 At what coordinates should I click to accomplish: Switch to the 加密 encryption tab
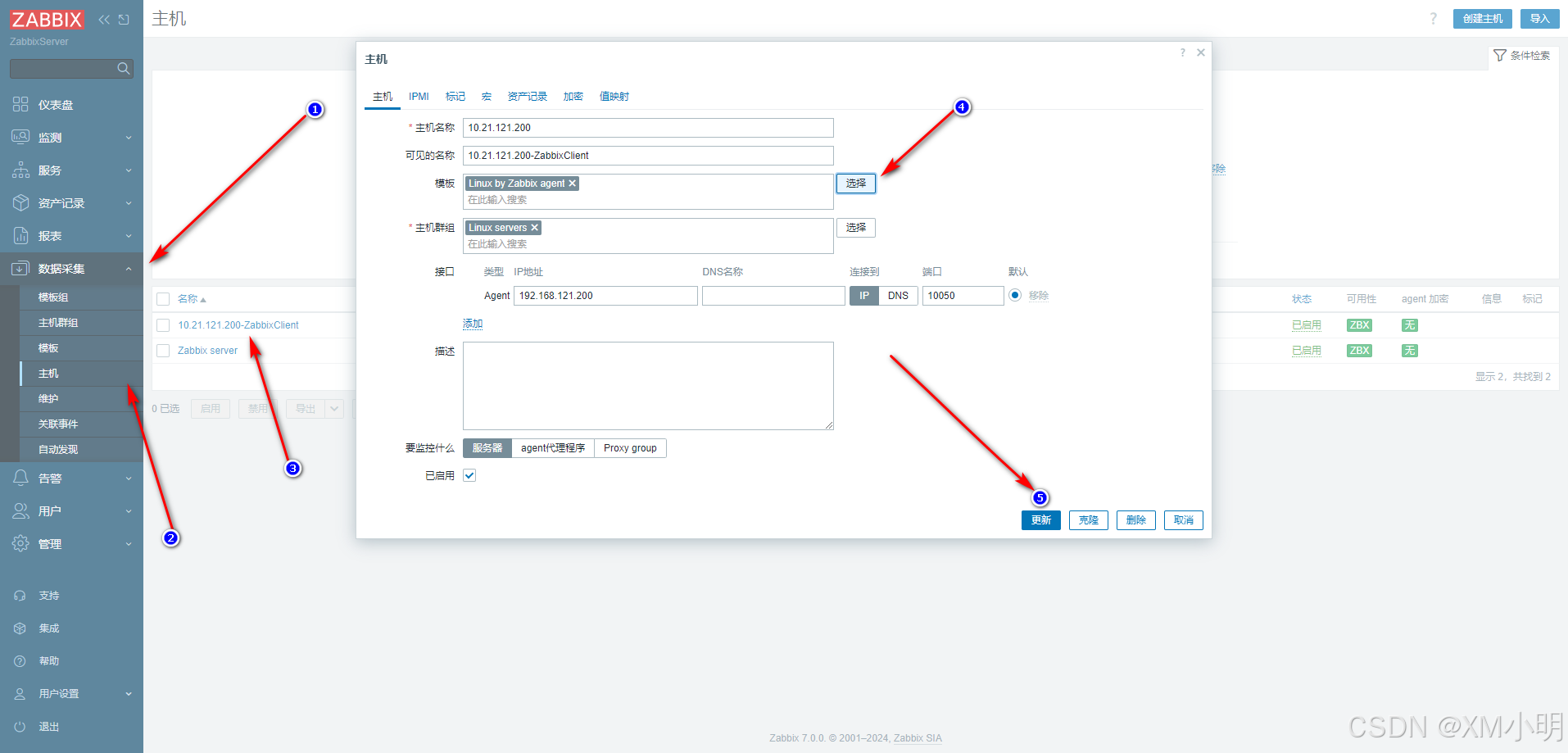573,97
